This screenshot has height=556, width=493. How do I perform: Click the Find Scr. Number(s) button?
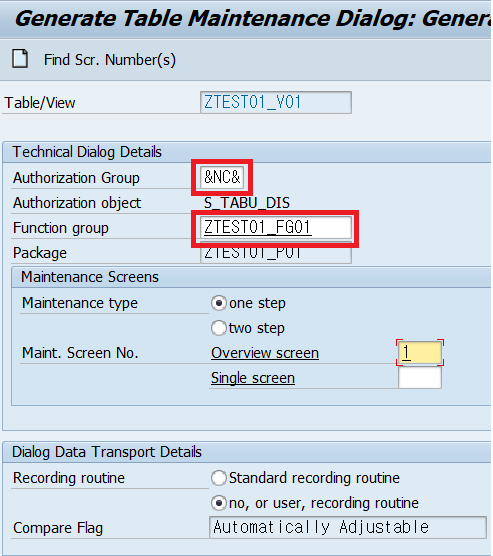click(x=110, y=60)
